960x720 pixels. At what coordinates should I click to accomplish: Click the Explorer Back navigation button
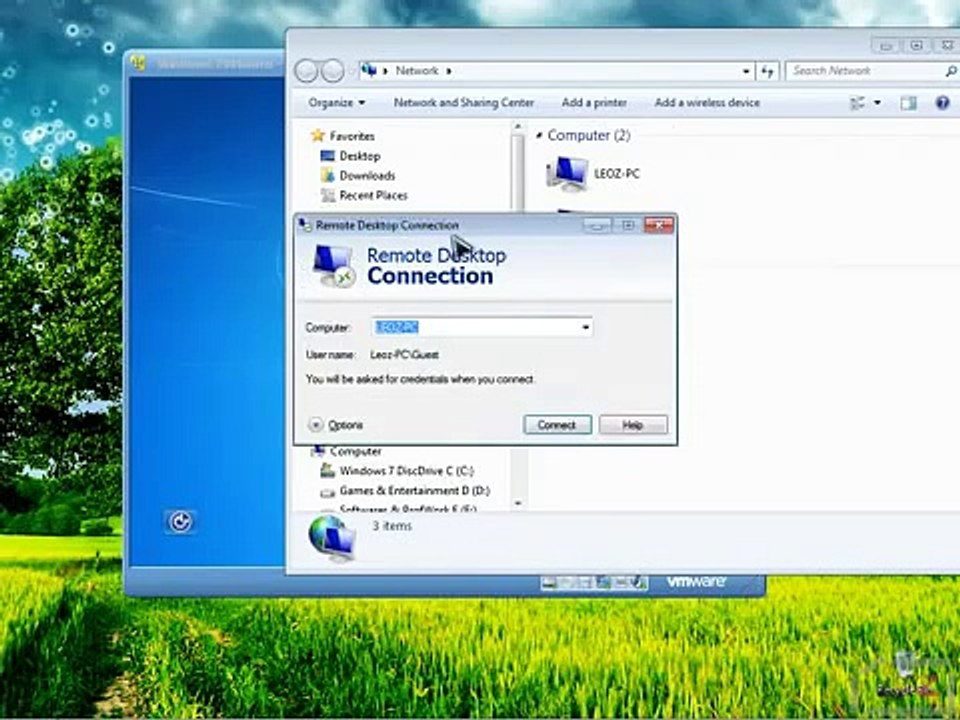[x=306, y=71]
